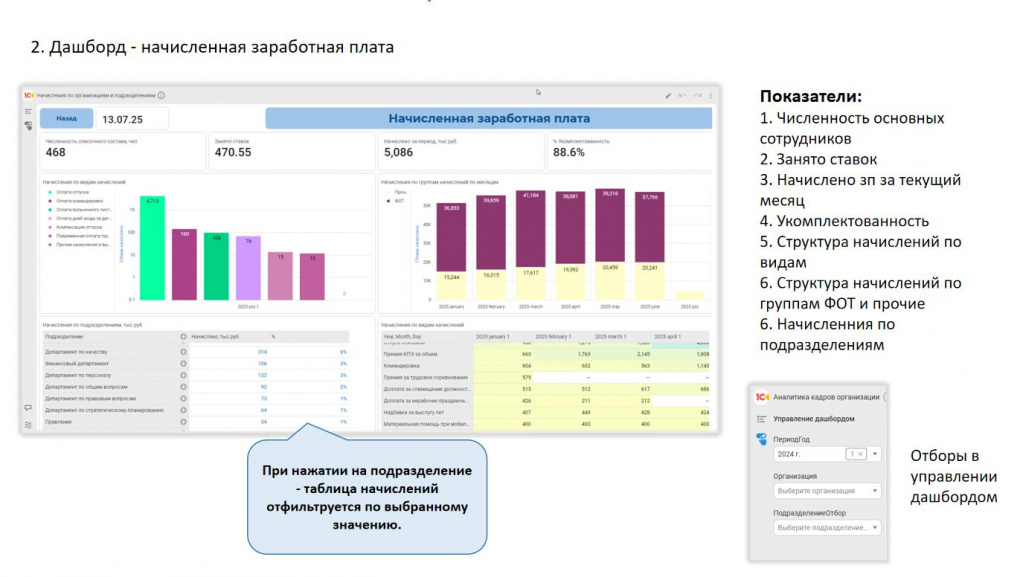Open the comments icon at the sidebar bottom
This screenshot has height=577, width=1023.
point(28,408)
